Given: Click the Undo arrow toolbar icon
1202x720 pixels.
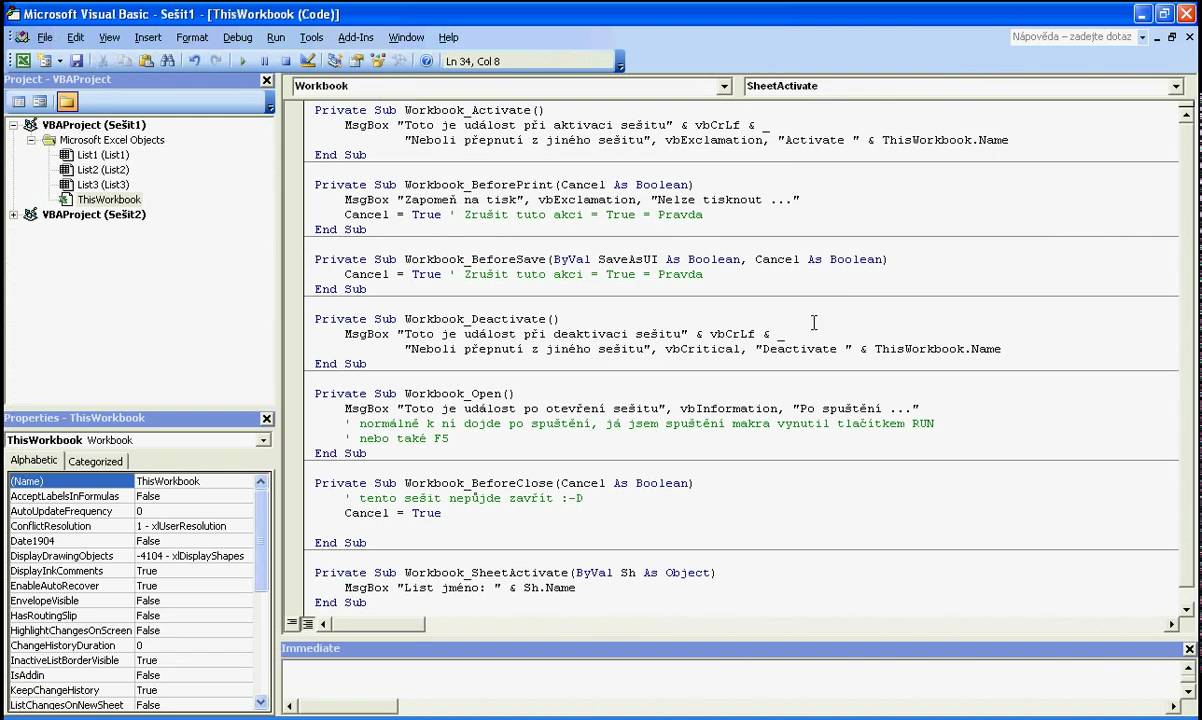Looking at the screenshot, I should click(195, 61).
